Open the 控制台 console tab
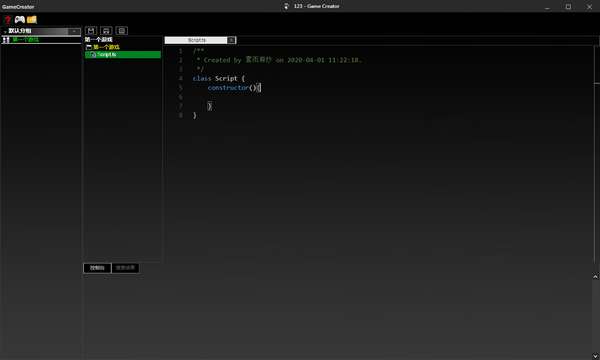 [x=97, y=268]
